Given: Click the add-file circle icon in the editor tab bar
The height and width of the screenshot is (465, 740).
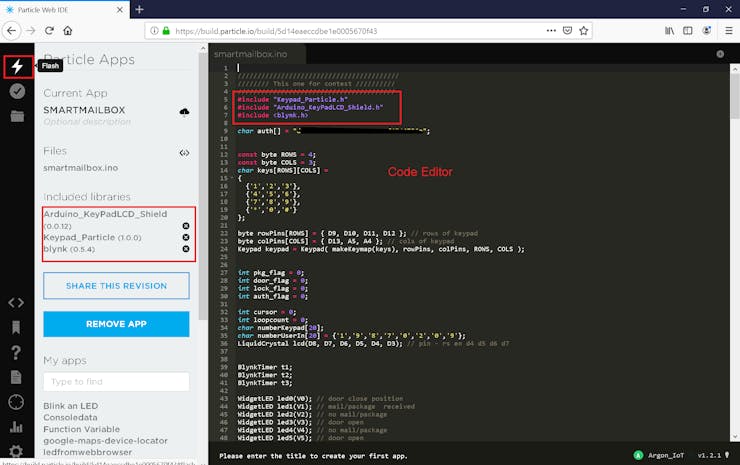Looking at the screenshot, I should [x=720, y=54].
